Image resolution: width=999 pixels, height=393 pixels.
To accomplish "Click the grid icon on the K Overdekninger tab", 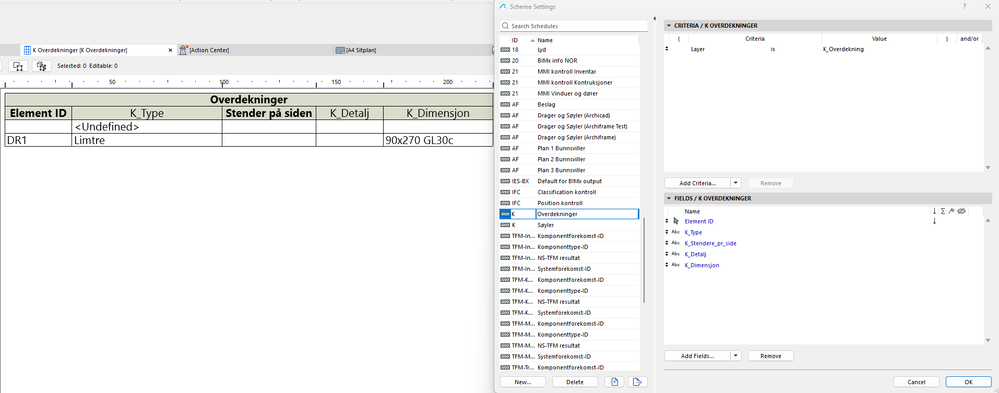I will [27, 50].
